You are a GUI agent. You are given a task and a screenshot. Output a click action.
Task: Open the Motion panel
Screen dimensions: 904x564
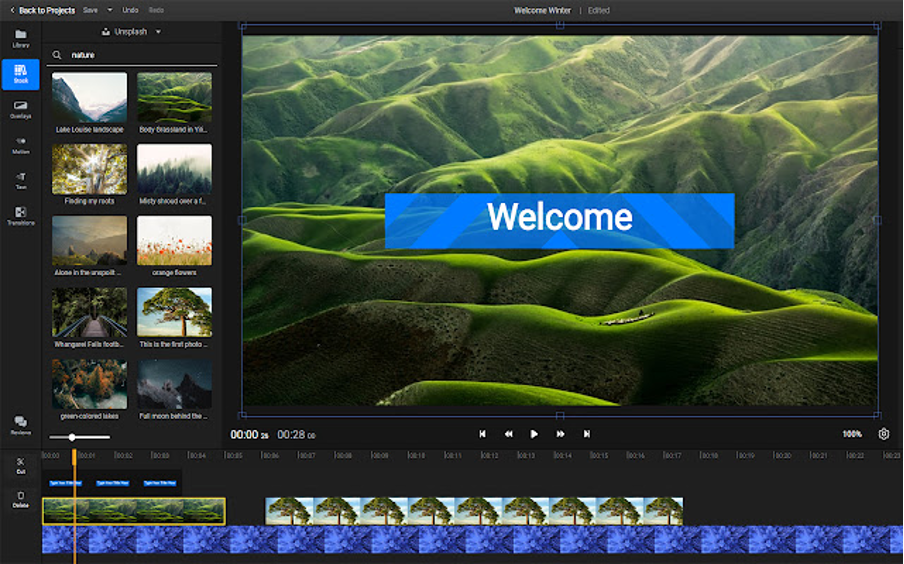(20, 144)
